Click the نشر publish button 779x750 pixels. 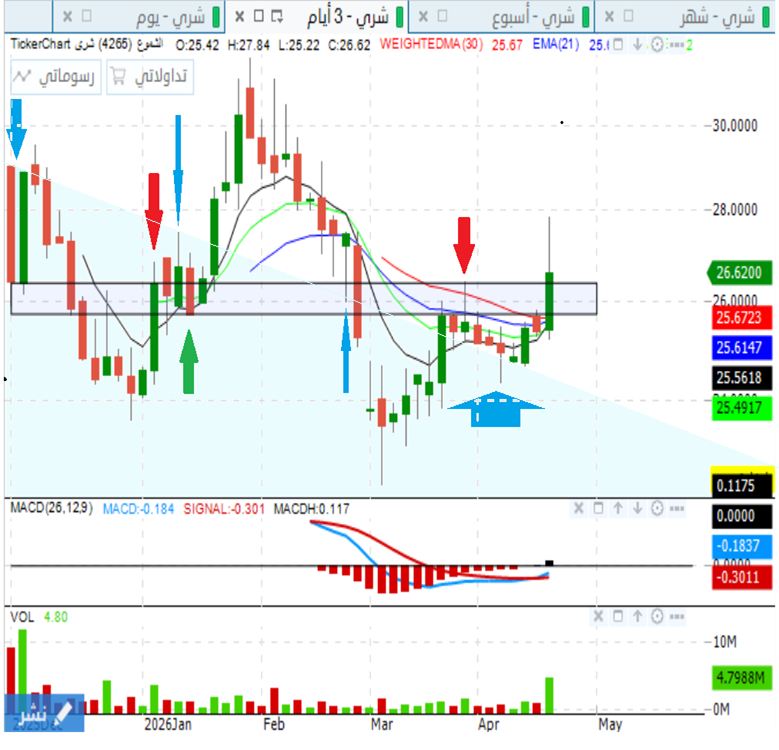pyautogui.click(x=40, y=712)
